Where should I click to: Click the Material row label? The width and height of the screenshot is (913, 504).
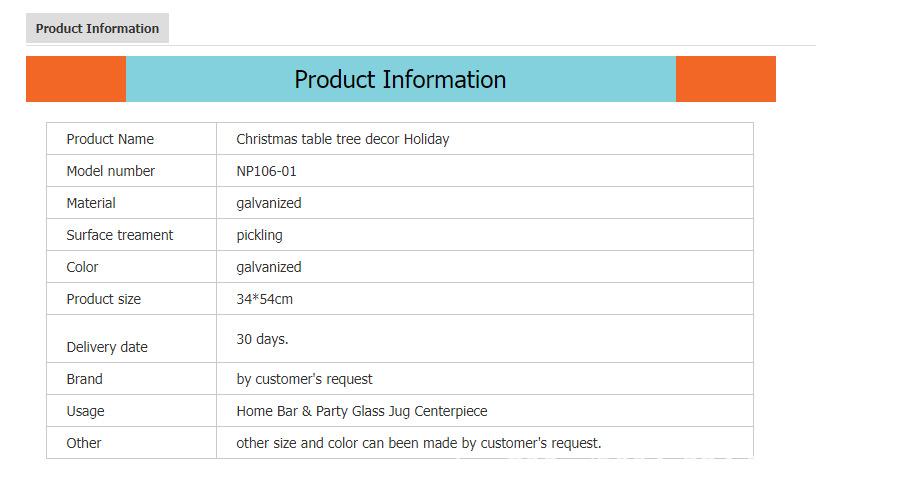(91, 203)
